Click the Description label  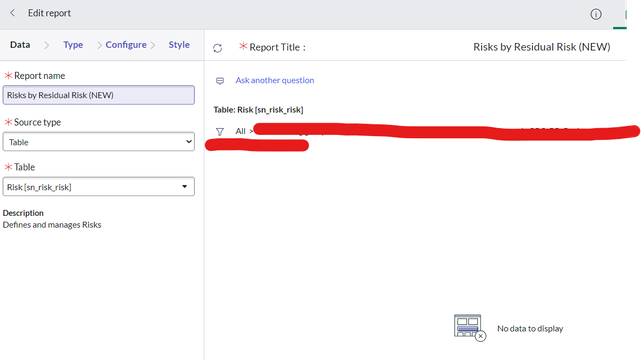pos(23,213)
